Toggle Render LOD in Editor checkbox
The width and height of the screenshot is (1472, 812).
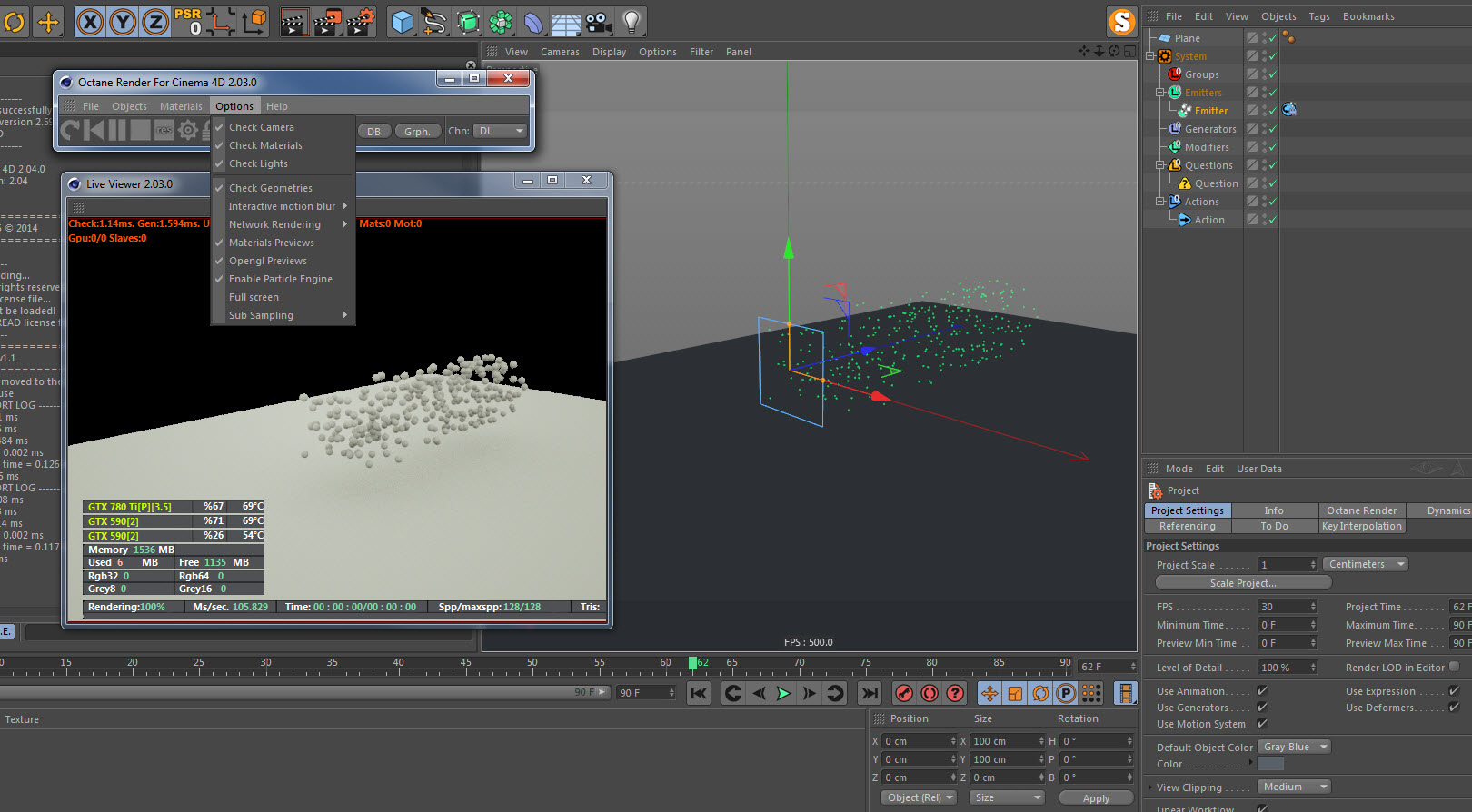pyautogui.click(x=1454, y=667)
